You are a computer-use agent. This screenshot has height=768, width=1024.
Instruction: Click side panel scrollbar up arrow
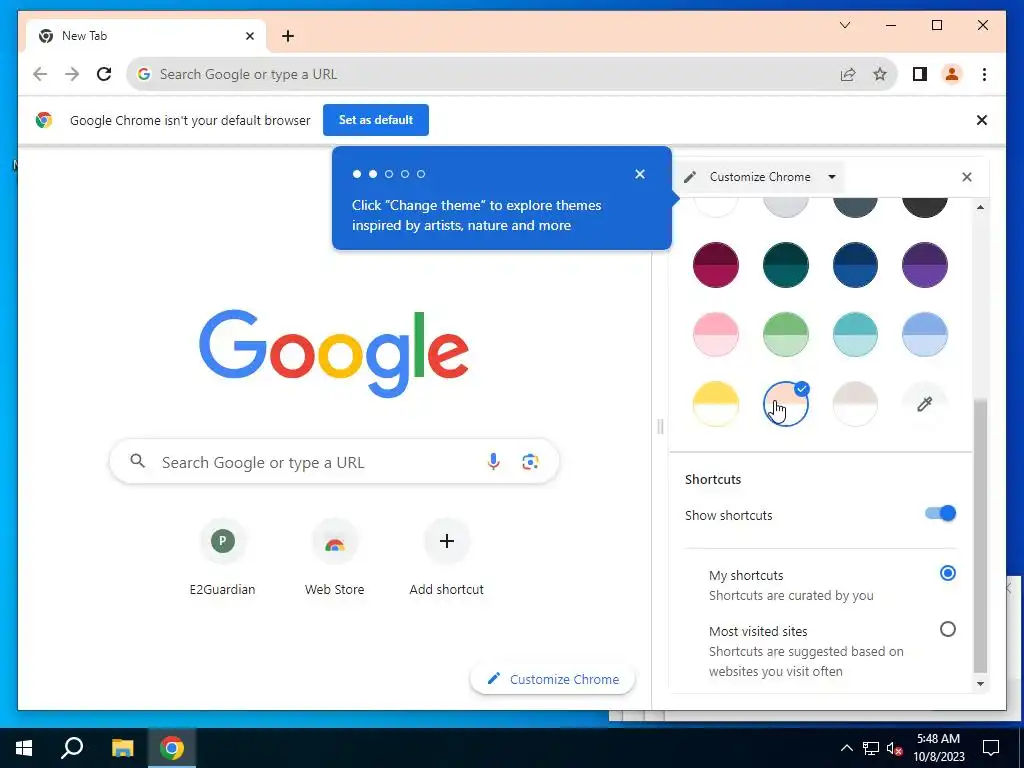pyautogui.click(x=980, y=207)
